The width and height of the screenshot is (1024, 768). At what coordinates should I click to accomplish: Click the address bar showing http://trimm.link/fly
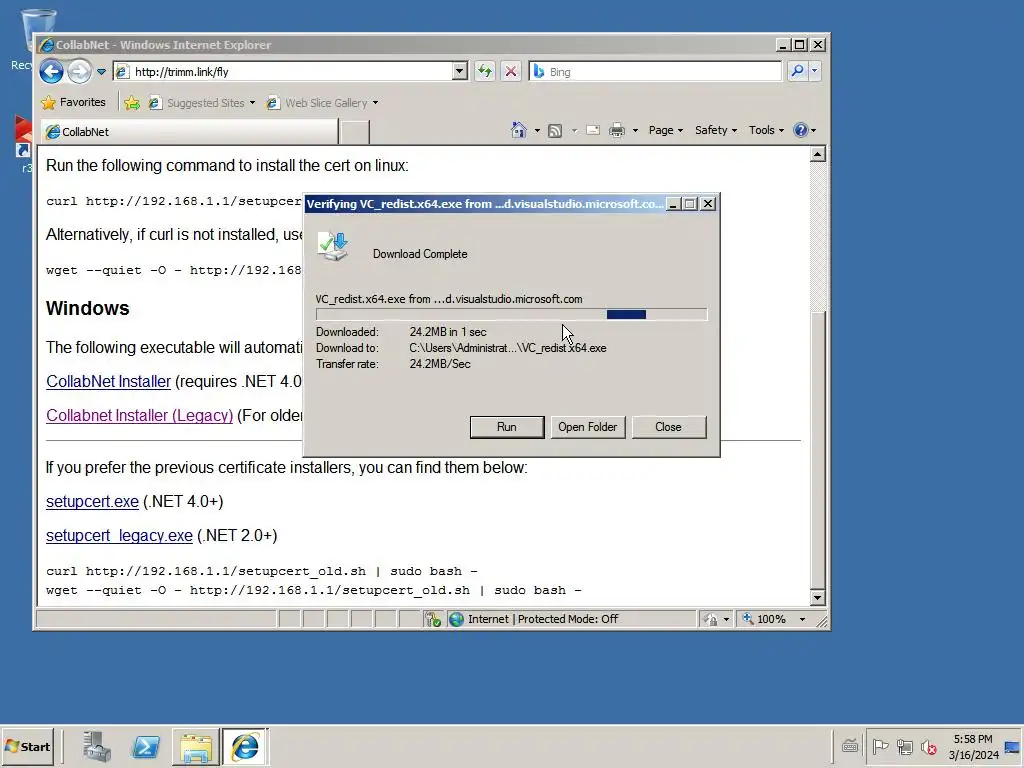tap(282, 71)
